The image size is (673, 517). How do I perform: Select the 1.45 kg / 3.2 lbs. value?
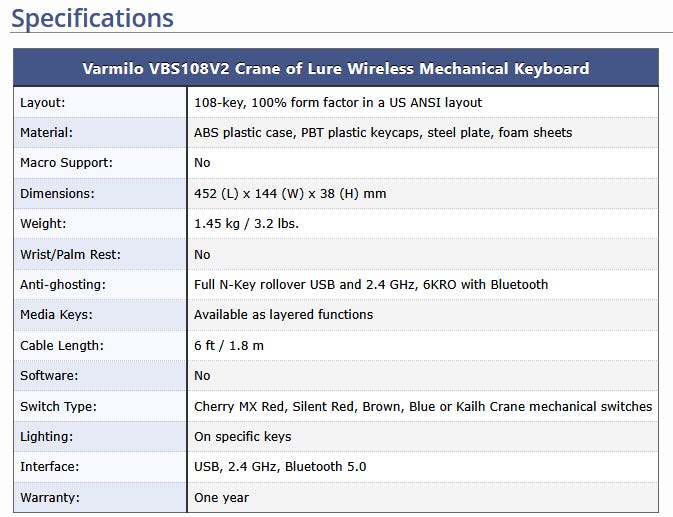pos(246,224)
